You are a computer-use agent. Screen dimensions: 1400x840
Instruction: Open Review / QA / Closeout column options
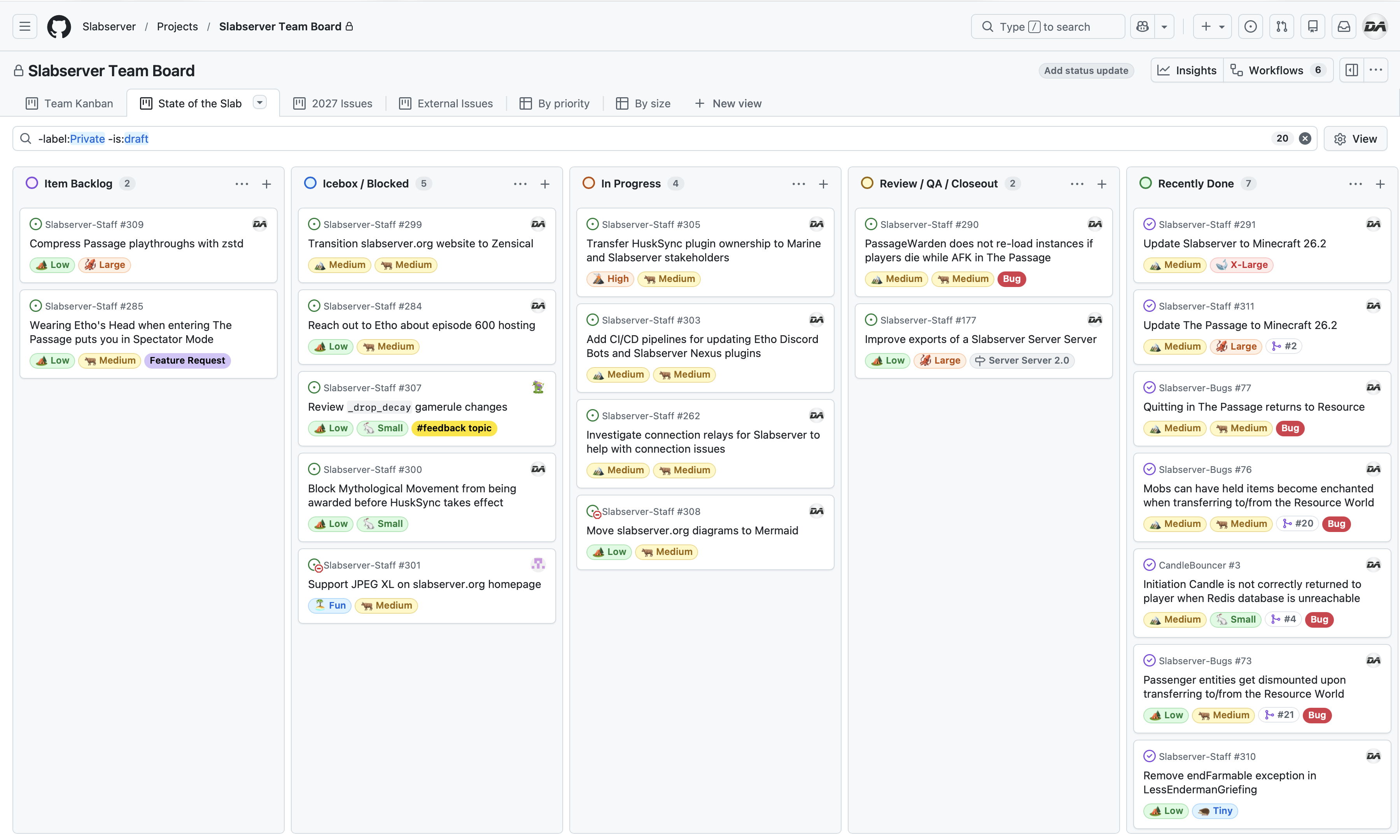[1077, 184]
